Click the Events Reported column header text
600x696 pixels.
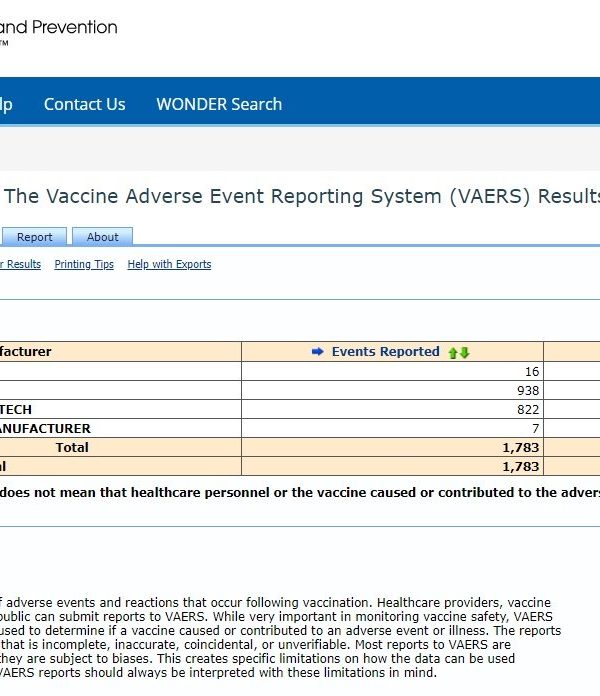[385, 352]
